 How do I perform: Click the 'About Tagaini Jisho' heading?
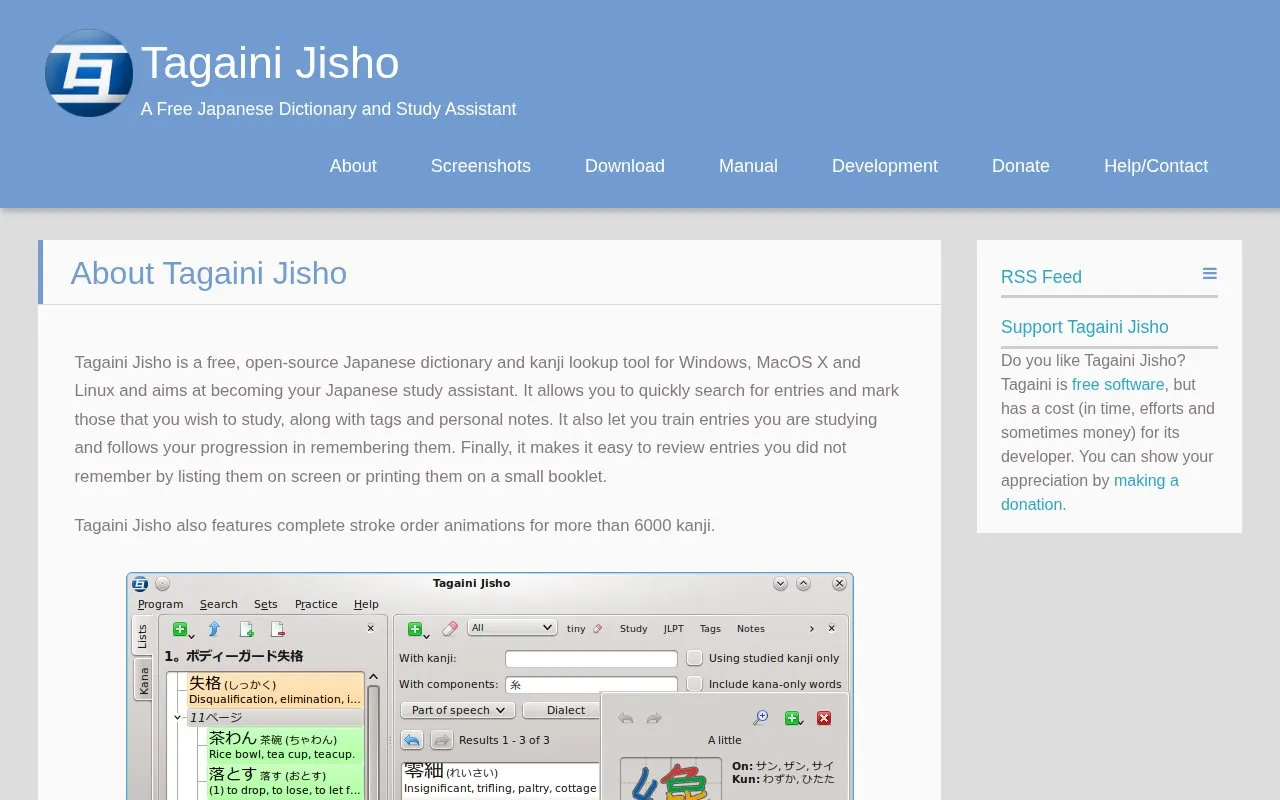(x=209, y=273)
